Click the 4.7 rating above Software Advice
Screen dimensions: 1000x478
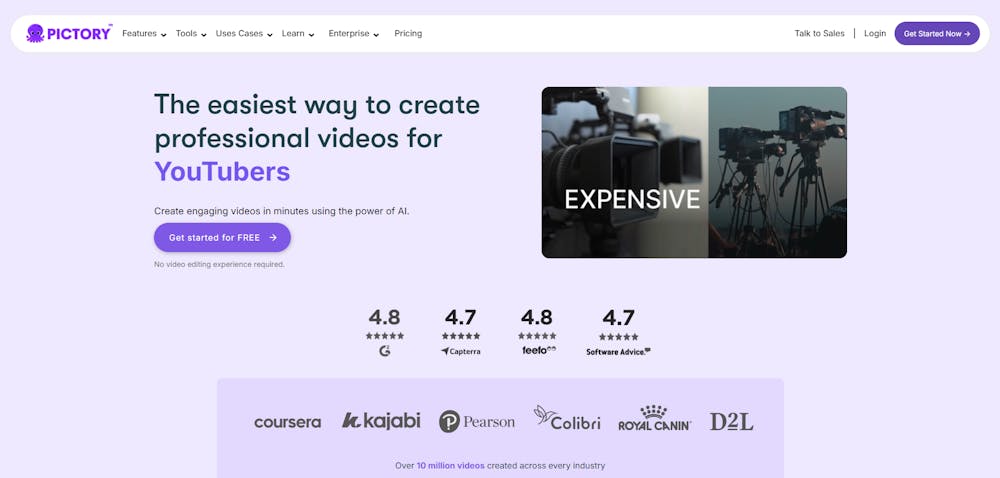618,317
